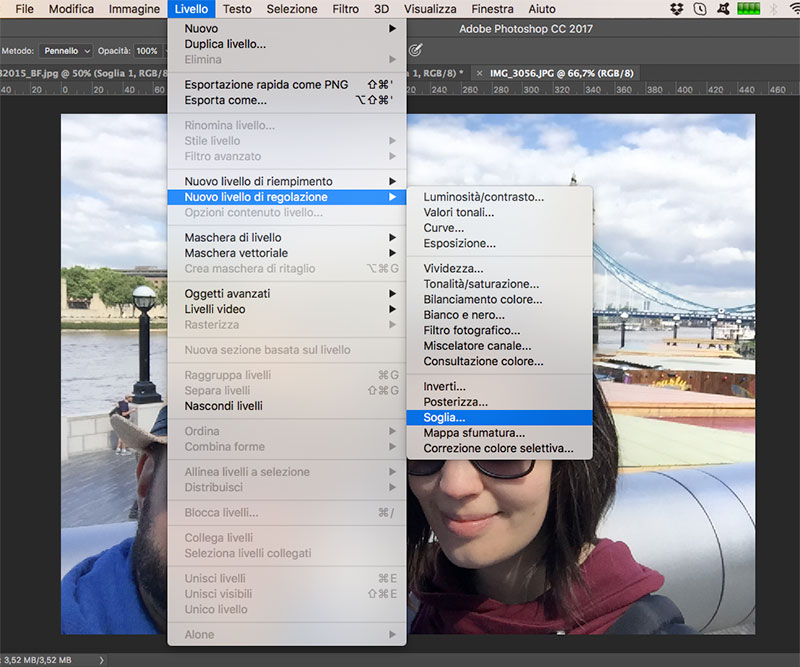The height and width of the screenshot is (667, 800).
Task: Open the Immagine menu
Action: coord(134,9)
